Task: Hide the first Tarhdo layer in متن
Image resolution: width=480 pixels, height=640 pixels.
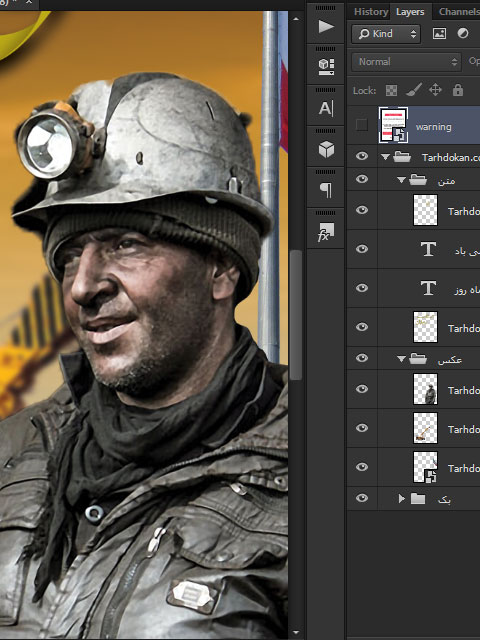Action: pyautogui.click(x=362, y=210)
